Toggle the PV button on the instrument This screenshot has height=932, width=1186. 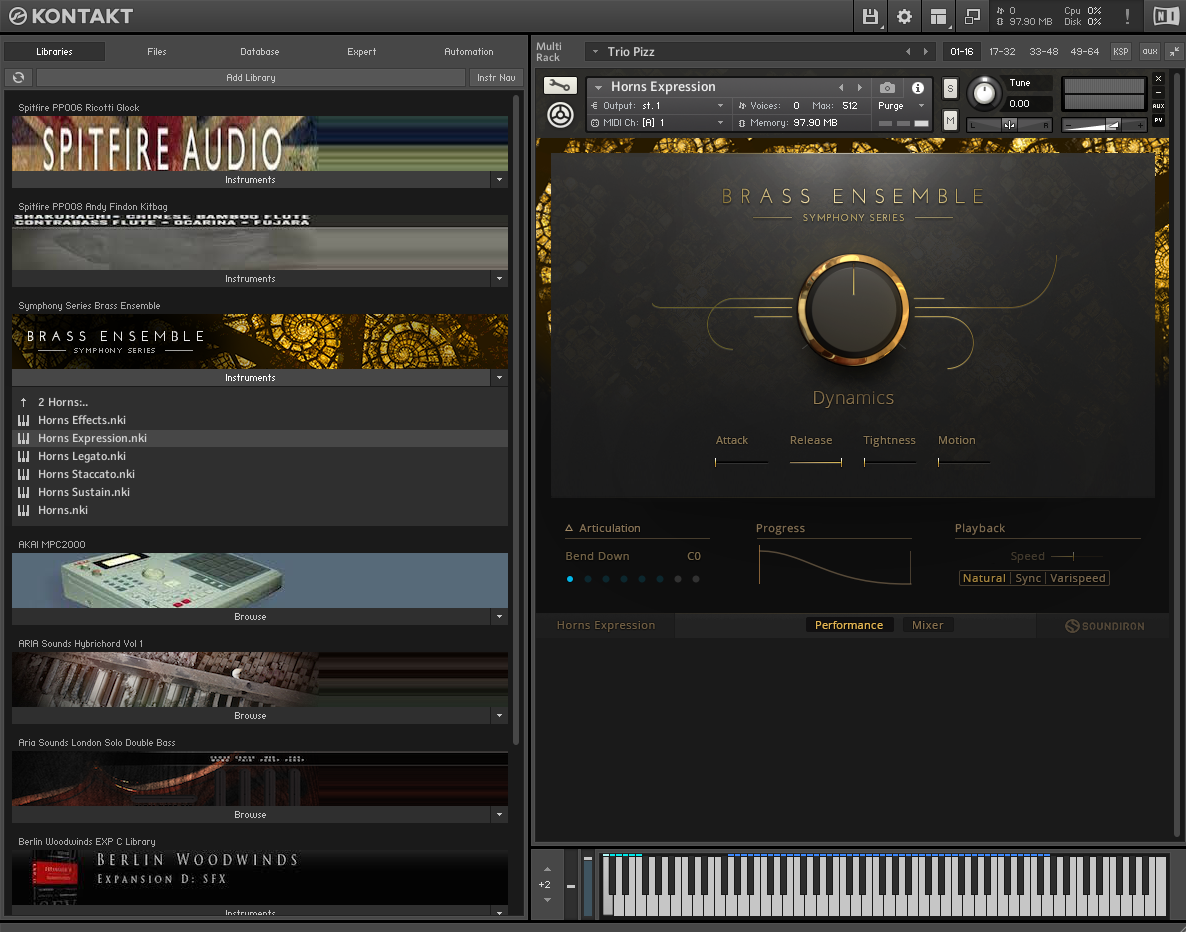pyautogui.click(x=1158, y=120)
